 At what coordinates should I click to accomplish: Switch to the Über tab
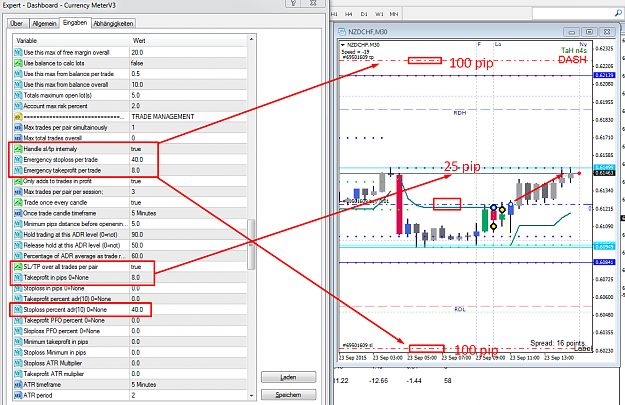(17, 24)
